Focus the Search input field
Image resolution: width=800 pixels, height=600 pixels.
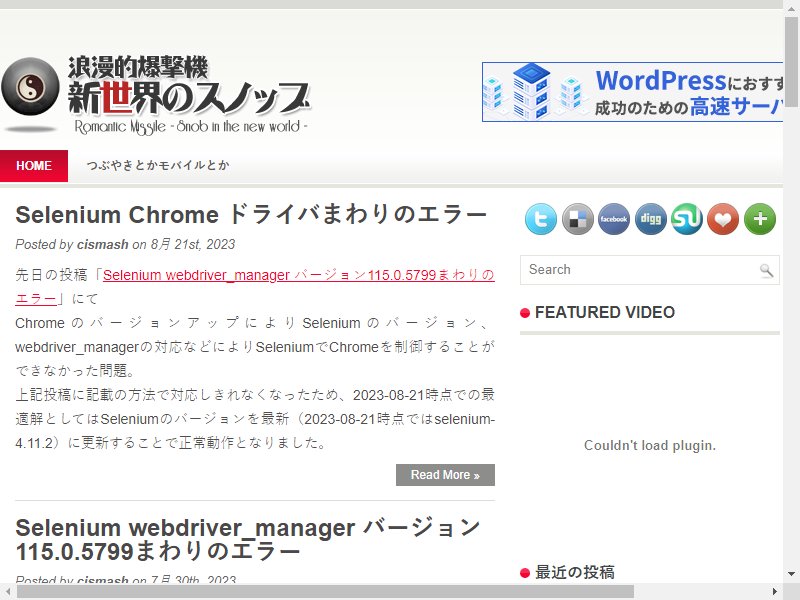[x=649, y=270]
